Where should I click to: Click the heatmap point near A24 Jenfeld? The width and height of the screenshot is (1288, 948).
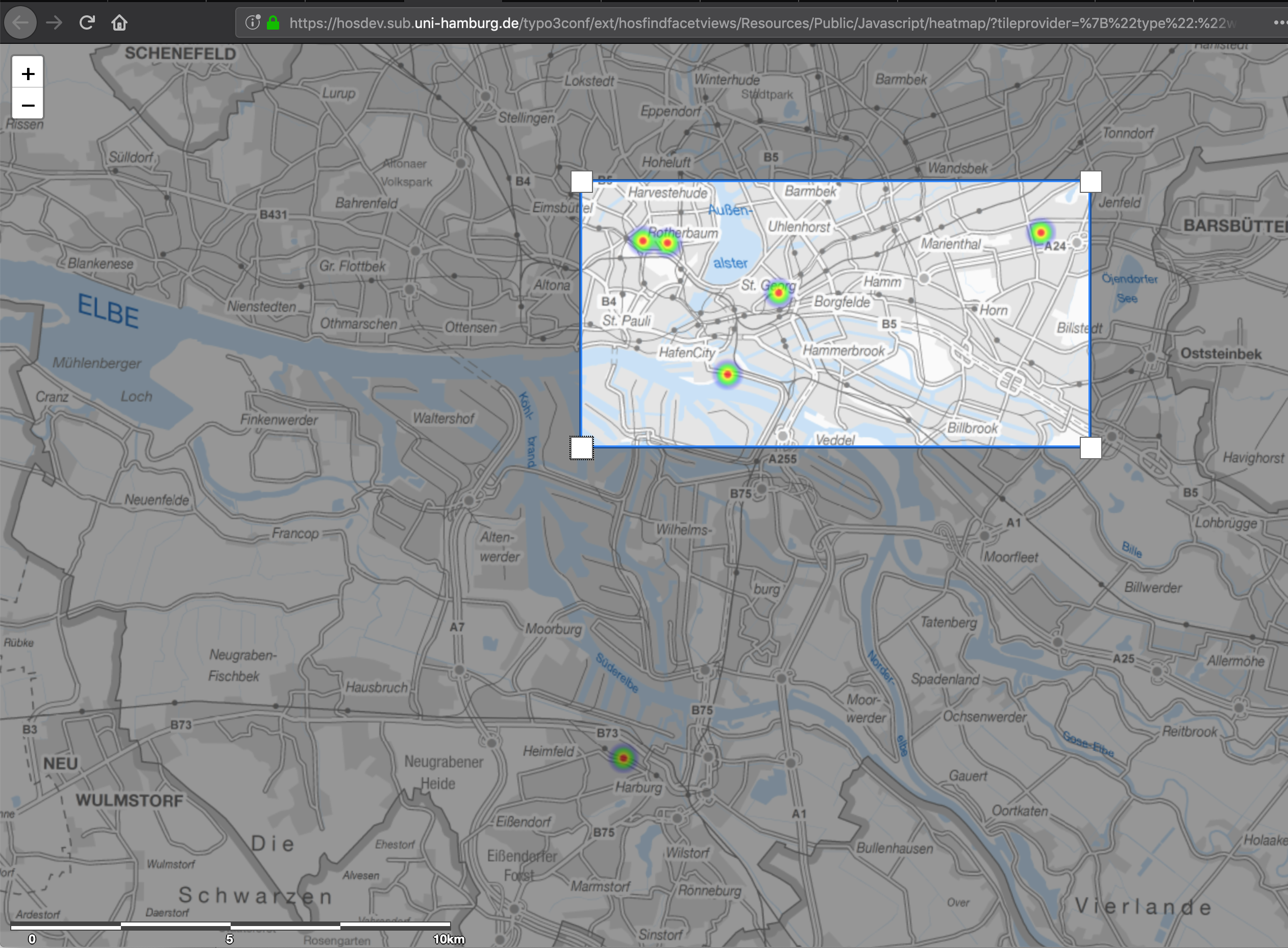click(1041, 233)
